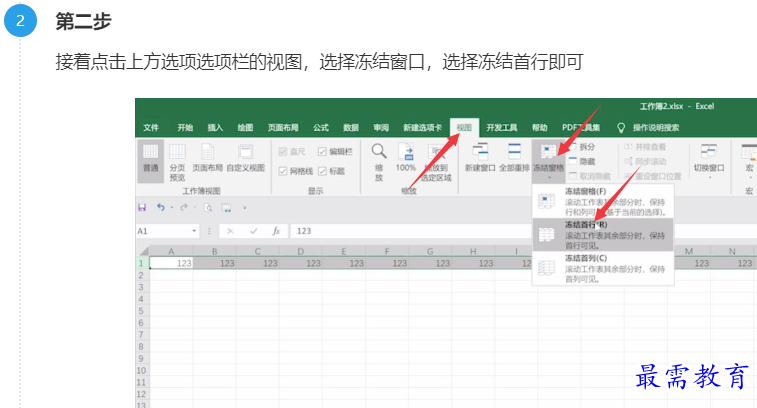Switch to the 开发工具 tab
Viewport: 757px width, 408px height.
pyautogui.click(x=502, y=127)
